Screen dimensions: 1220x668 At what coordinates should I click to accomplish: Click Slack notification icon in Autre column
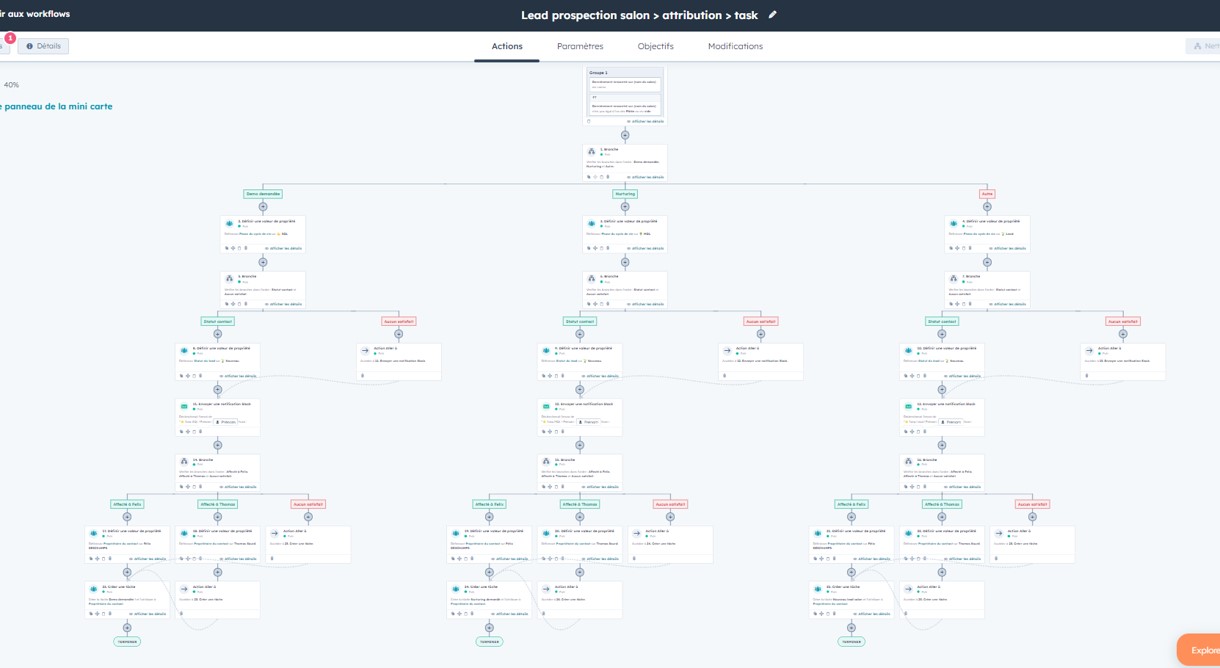[908, 407]
